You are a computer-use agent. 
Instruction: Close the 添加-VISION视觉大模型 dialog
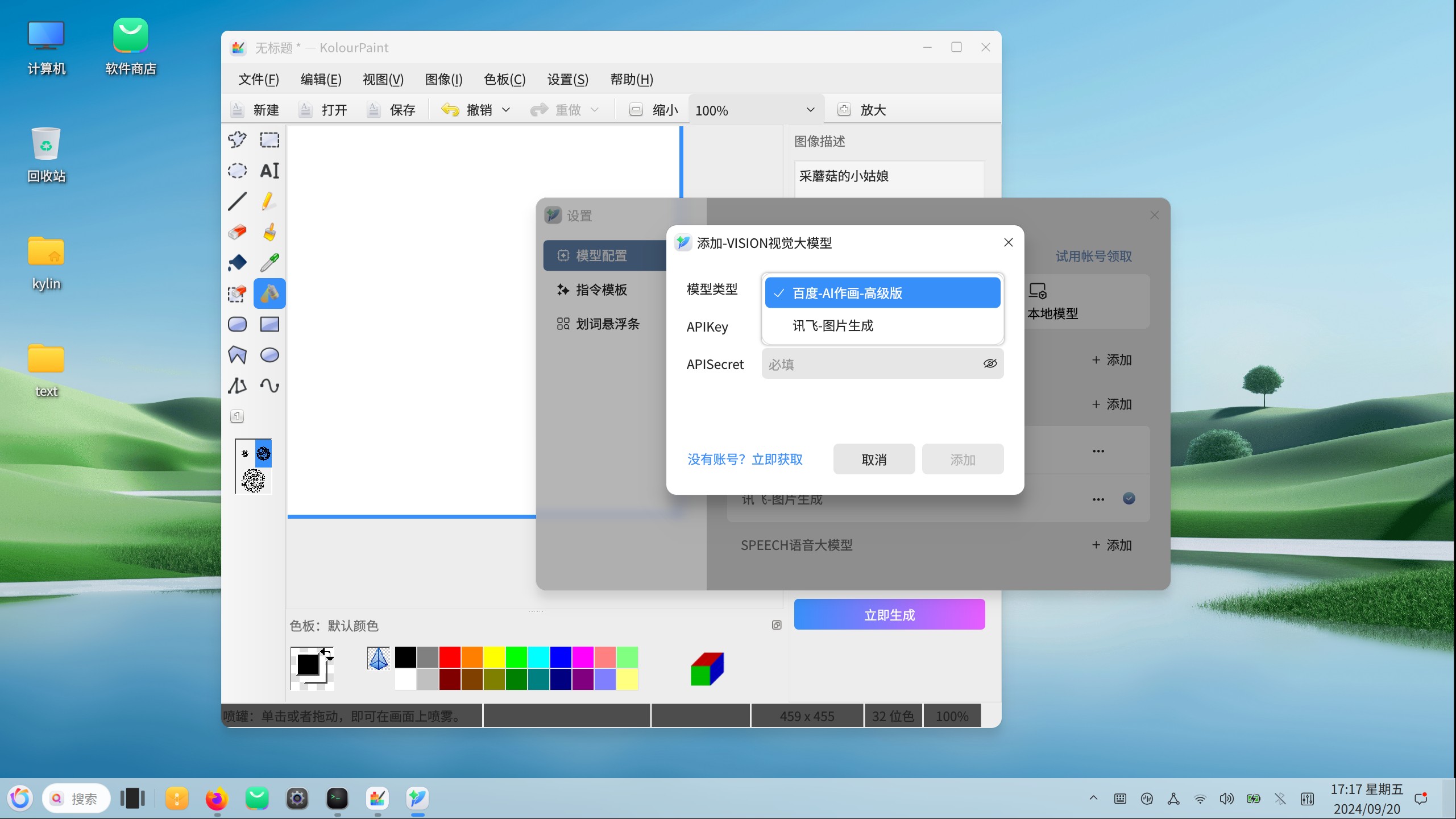point(1009,242)
